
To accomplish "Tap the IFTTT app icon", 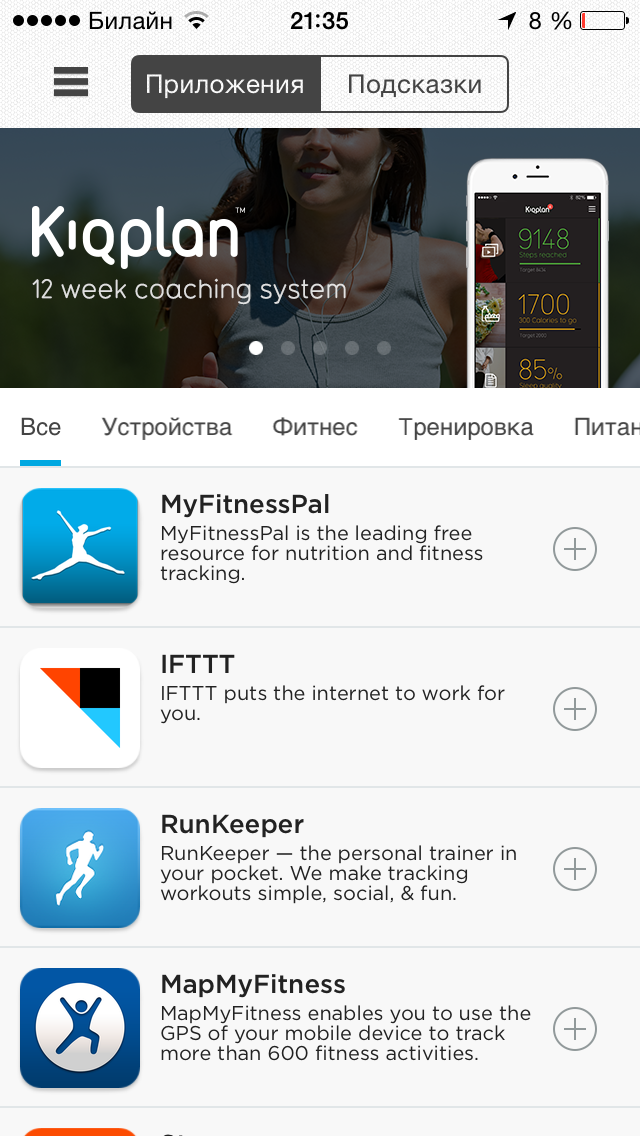I will [80, 708].
